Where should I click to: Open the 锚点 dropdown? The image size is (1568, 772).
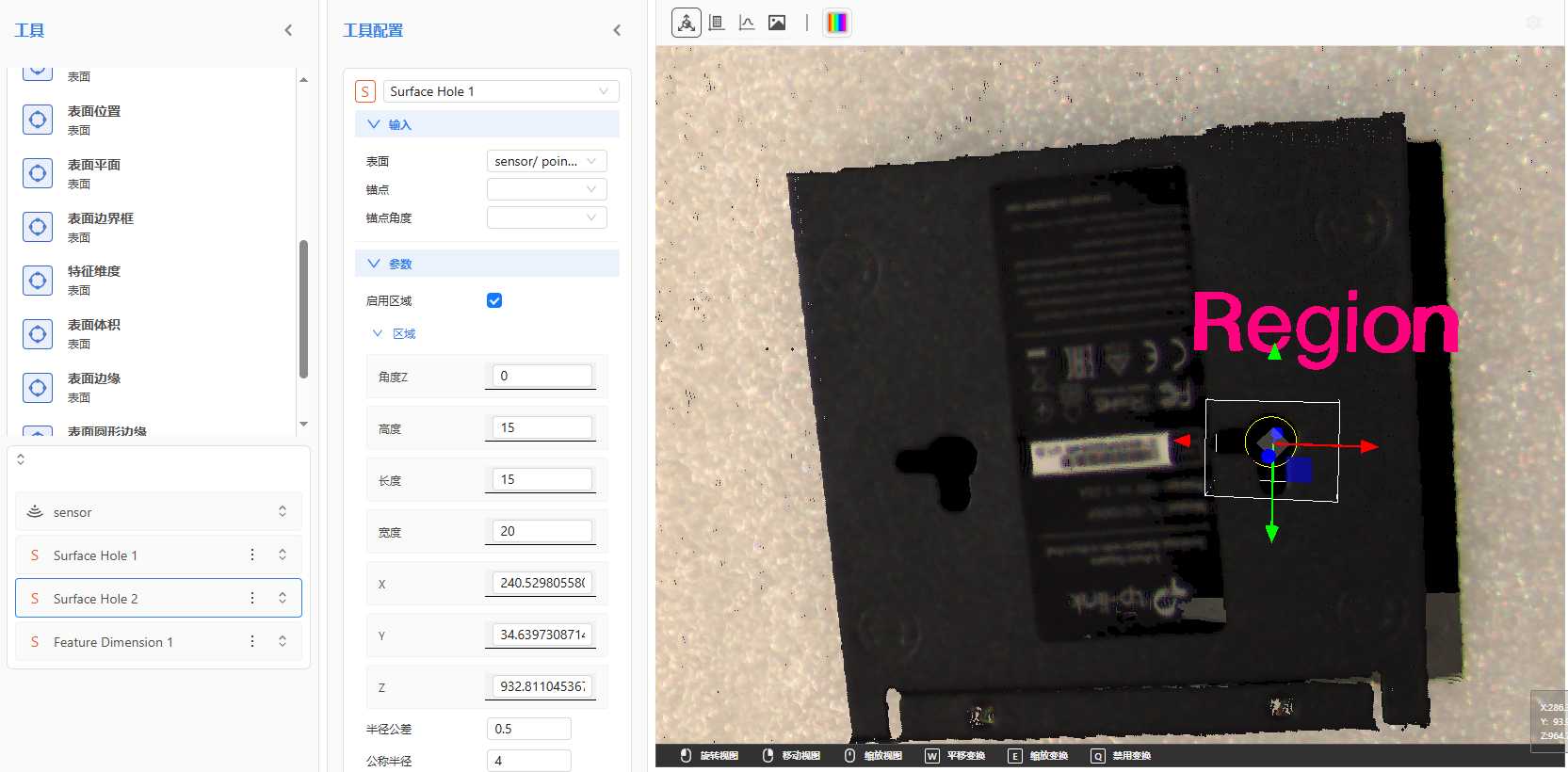pyautogui.click(x=547, y=189)
